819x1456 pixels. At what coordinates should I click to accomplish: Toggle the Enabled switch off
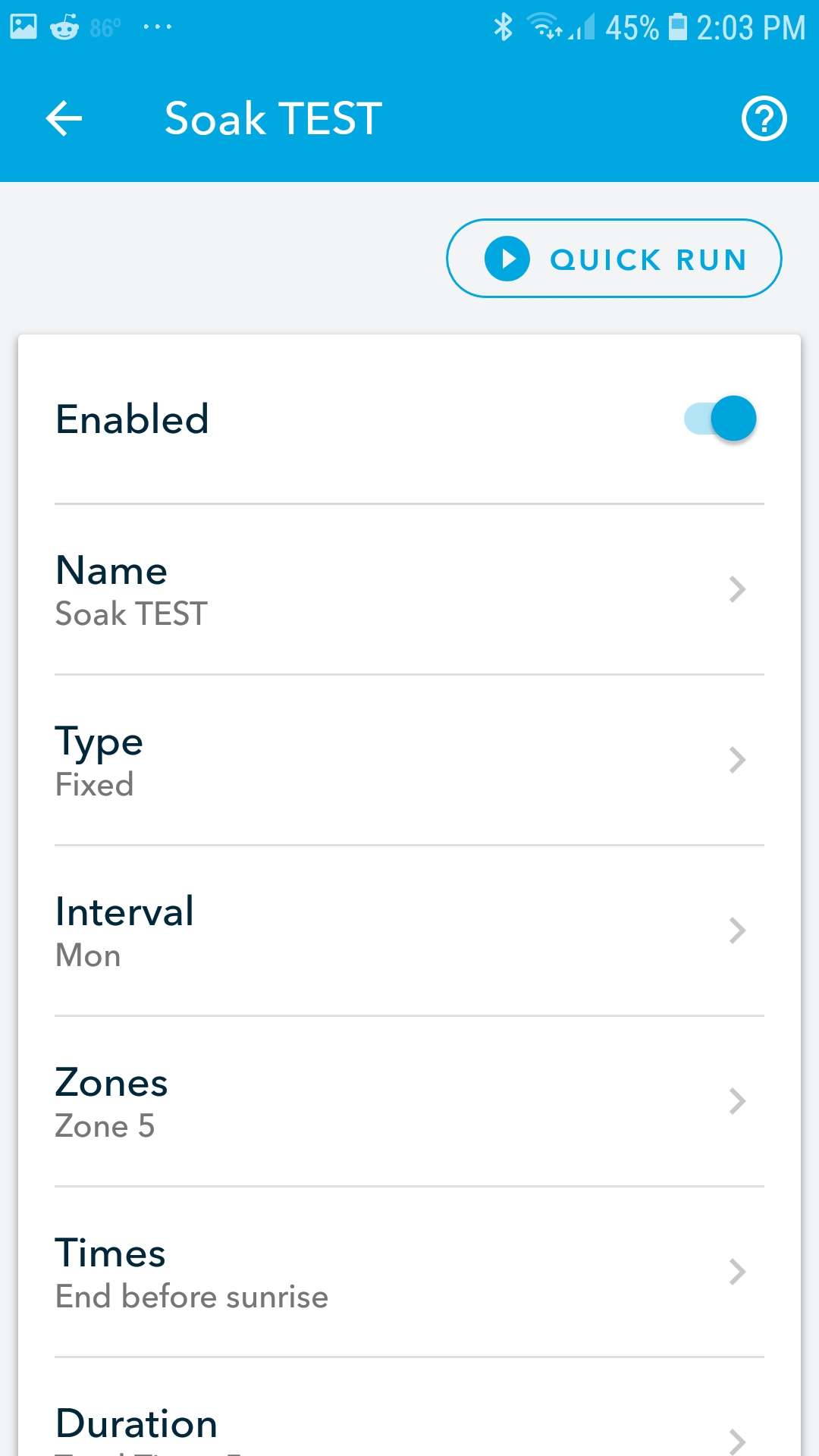point(720,419)
